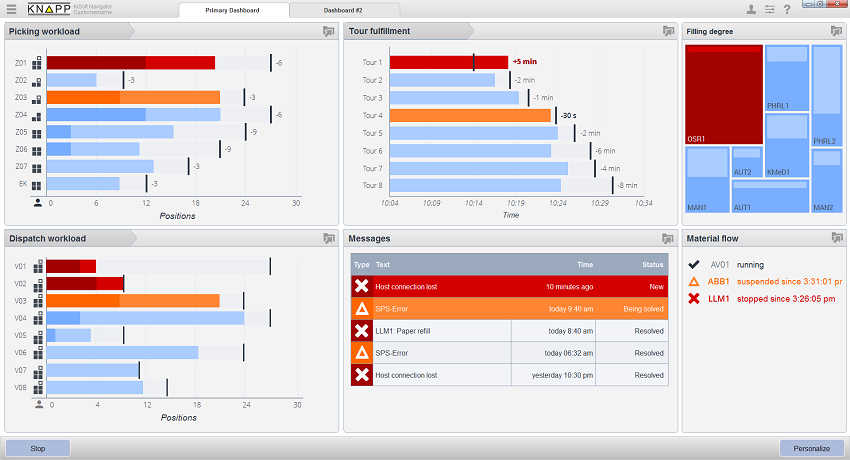This screenshot has width=850, height=460.
Task: Click the Z01 zone grid icon
Action: click(x=37, y=63)
